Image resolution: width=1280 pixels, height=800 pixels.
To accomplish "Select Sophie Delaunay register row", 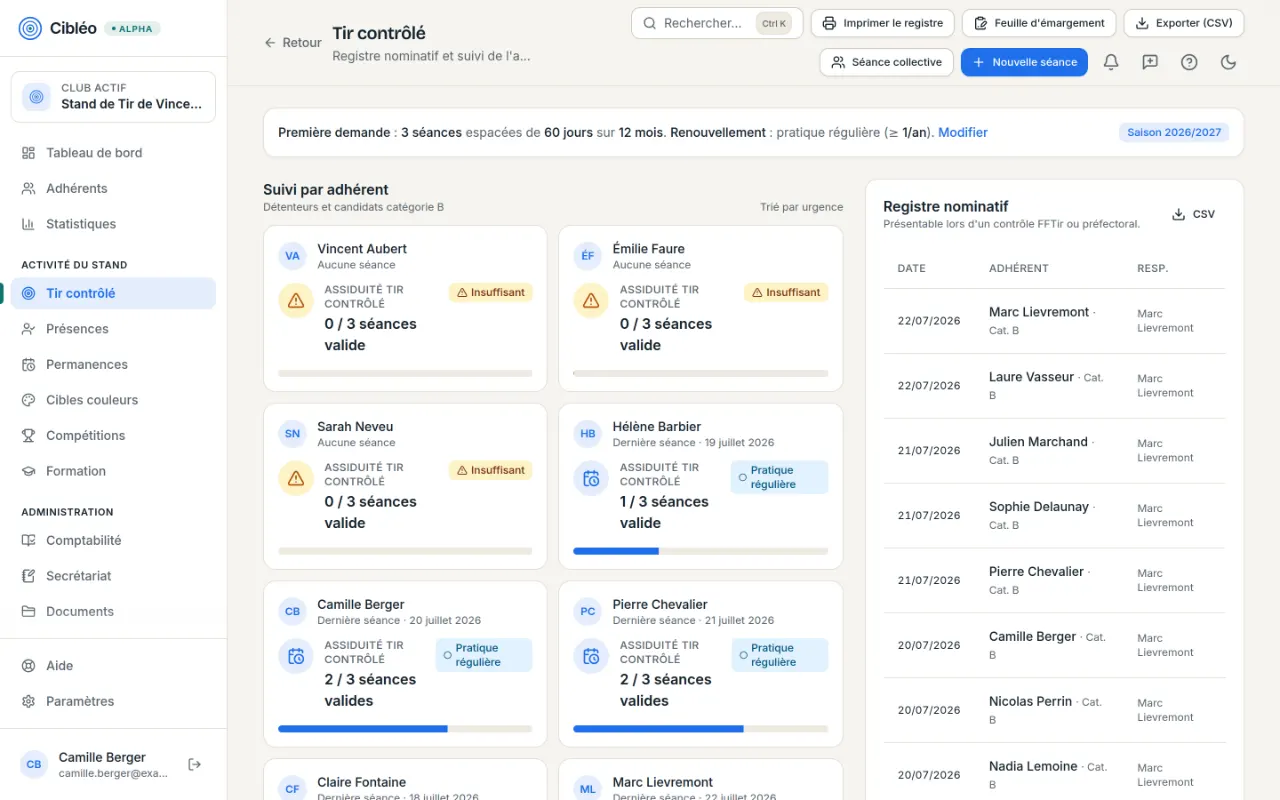I will point(1054,516).
